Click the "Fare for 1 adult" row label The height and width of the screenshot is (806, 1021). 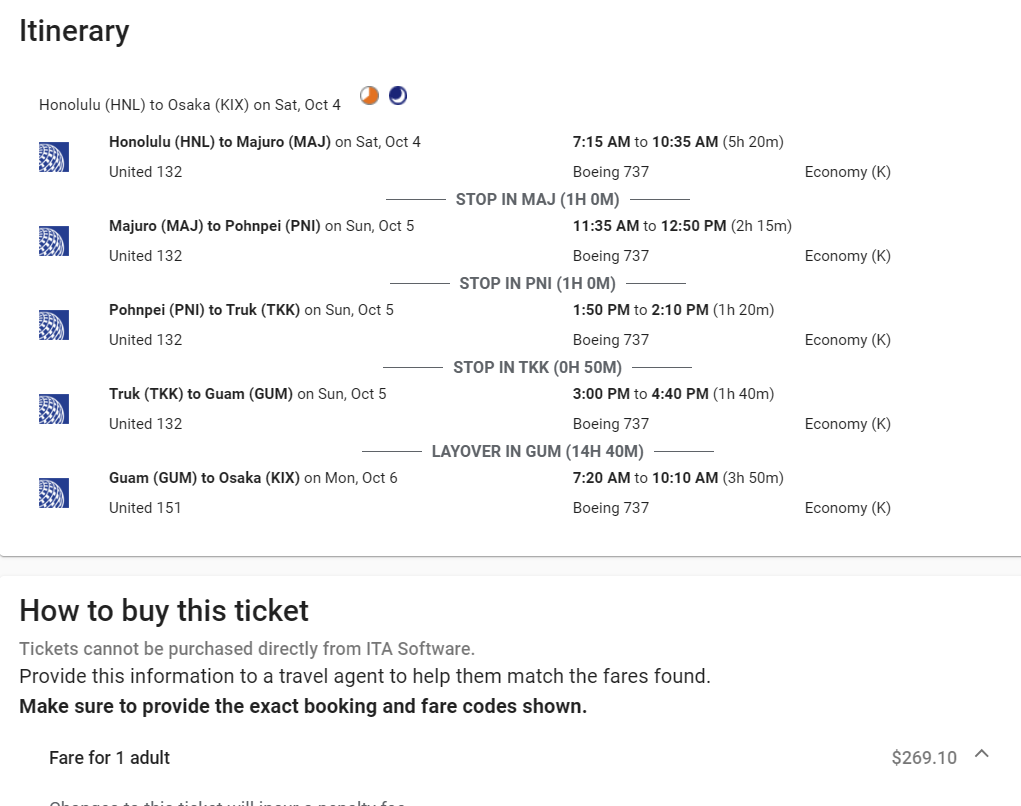click(109, 758)
